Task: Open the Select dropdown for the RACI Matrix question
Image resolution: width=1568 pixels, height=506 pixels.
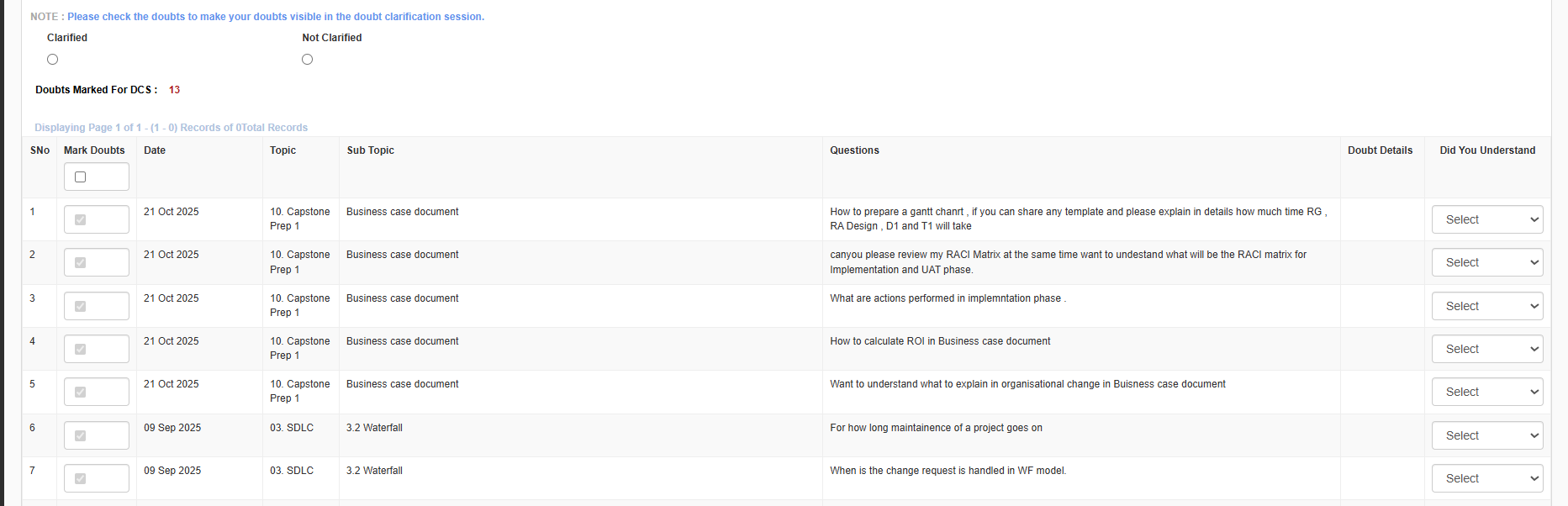Action: point(1486,263)
